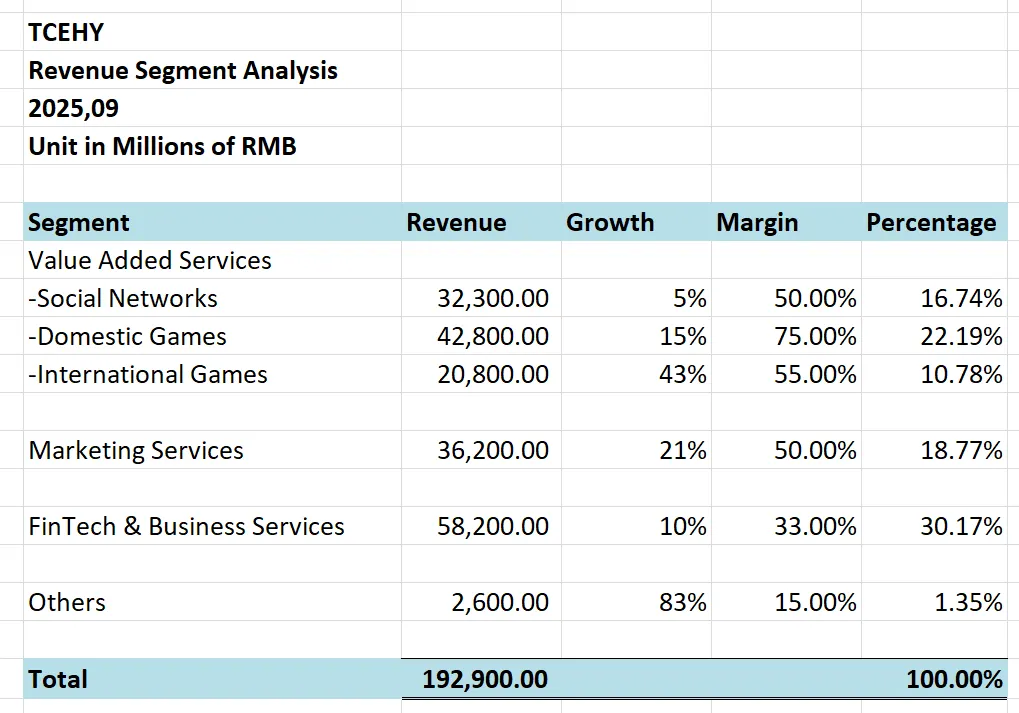Select the TCEHY title cell

point(66,32)
